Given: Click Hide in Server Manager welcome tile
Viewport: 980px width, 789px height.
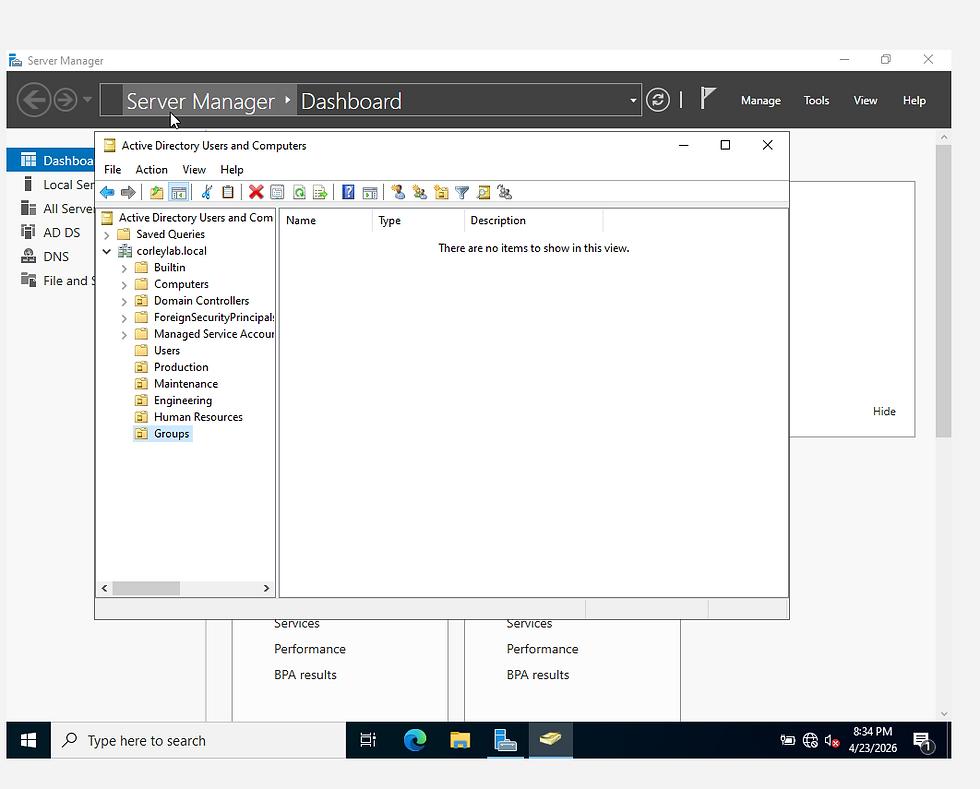Looking at the screenshot, I should pos(884,411).
